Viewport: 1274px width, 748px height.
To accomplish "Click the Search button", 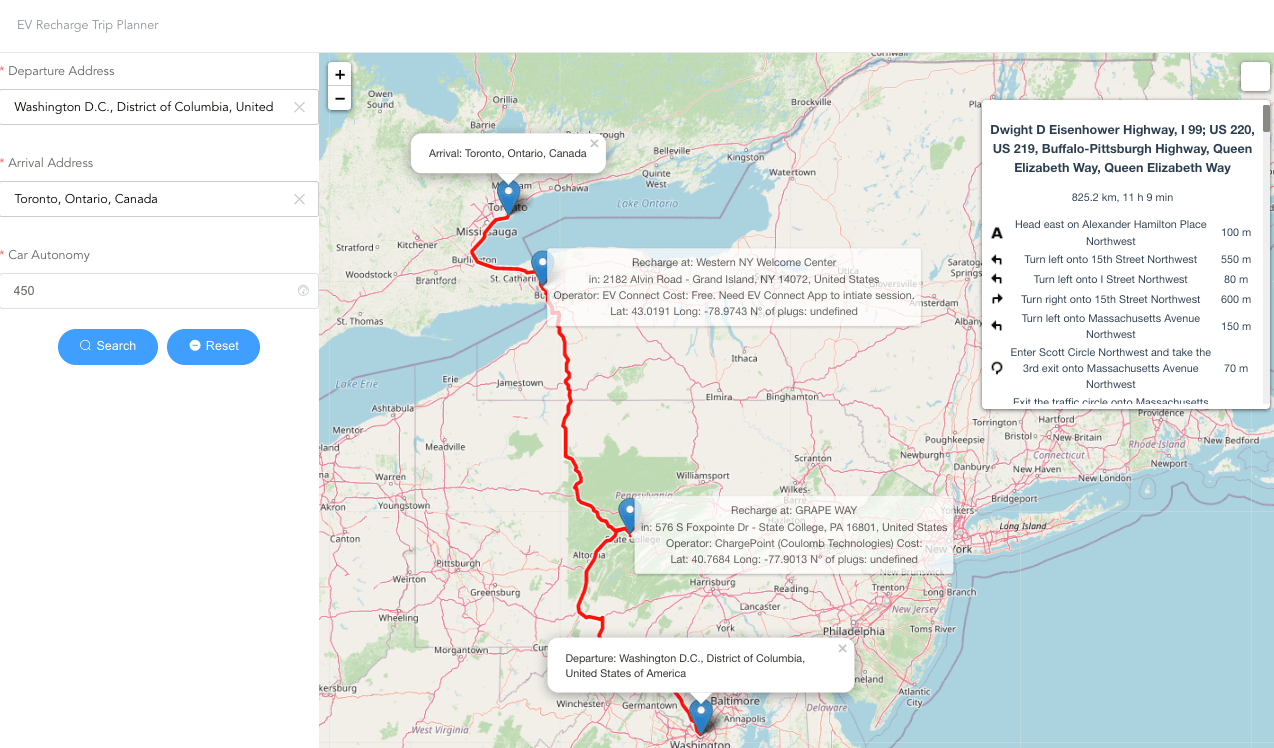I will tap(108, 346).
